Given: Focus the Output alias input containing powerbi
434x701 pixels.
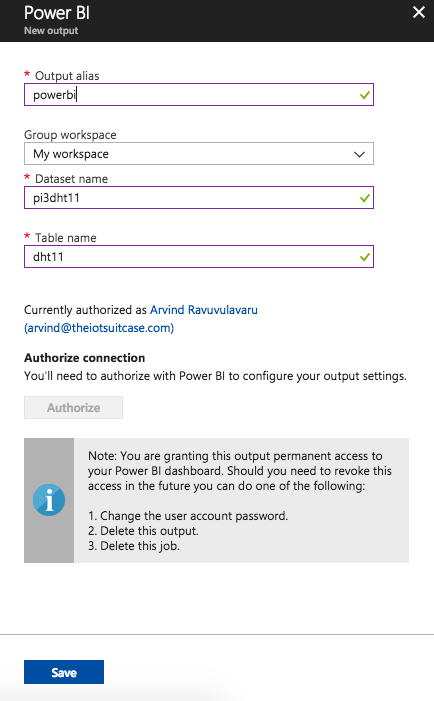Looking at the screenshot, I should (199, 95).
